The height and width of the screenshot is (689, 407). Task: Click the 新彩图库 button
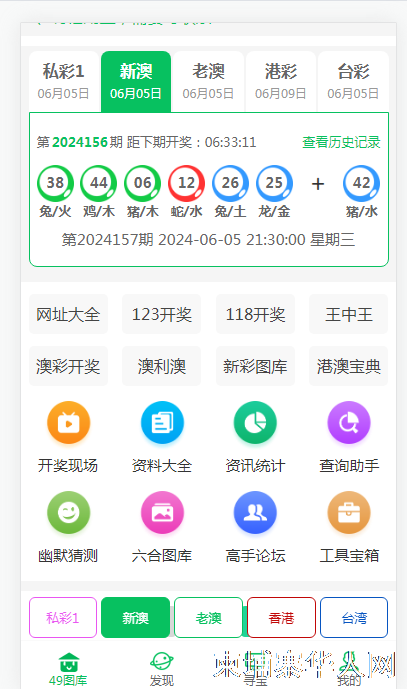point(255,366)
